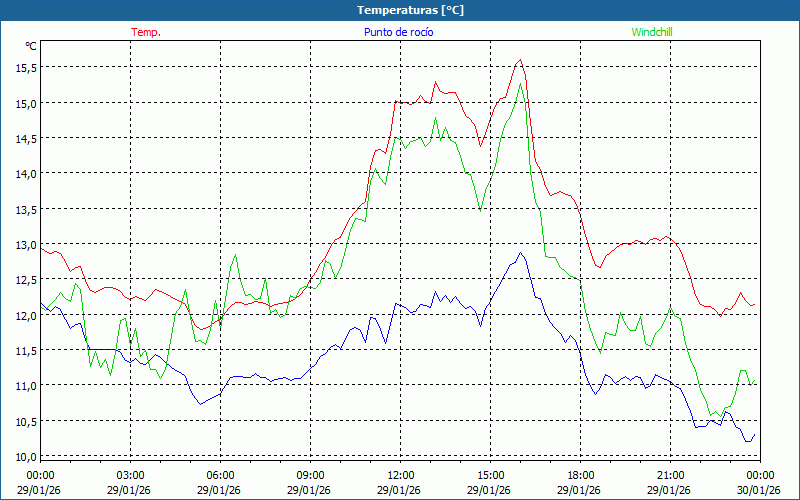The height and width of the screenshot is (500, 800).
Task: Select the 13,0 y-axis value label
Action: pos(26,244)
